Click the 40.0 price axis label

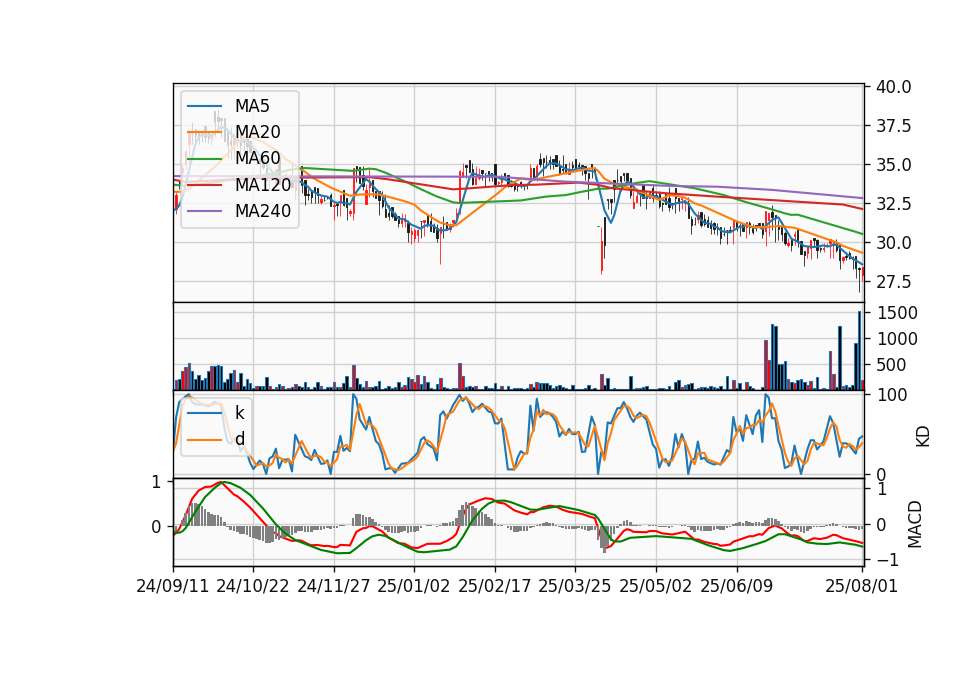coord(893,87)
